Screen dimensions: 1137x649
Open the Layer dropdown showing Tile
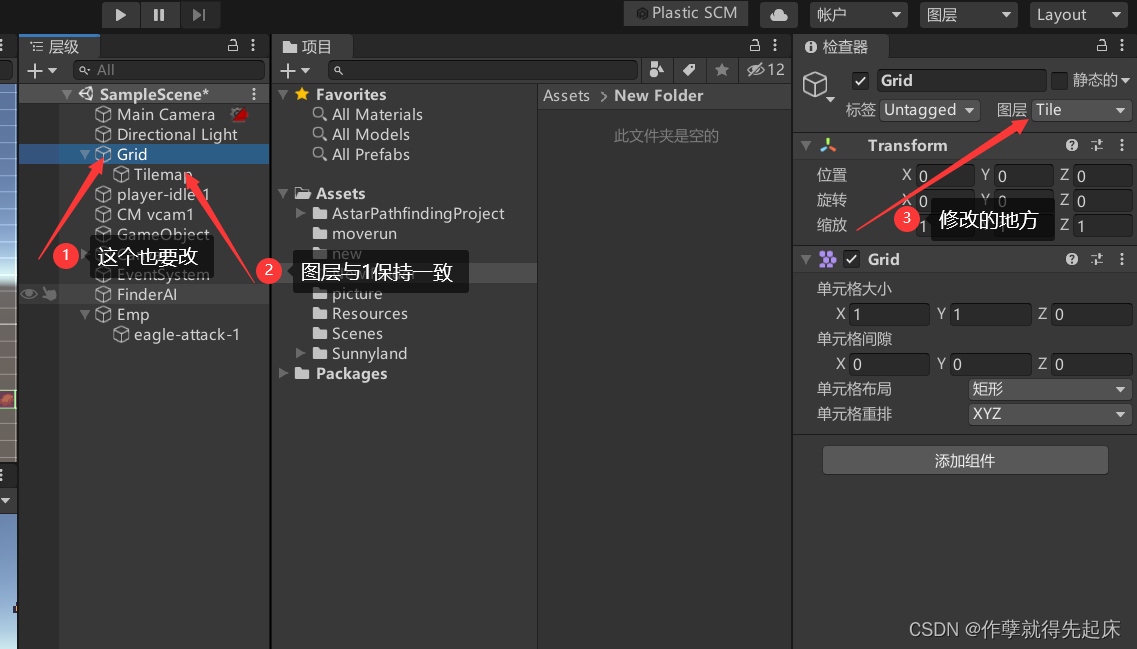(1080, 110)
